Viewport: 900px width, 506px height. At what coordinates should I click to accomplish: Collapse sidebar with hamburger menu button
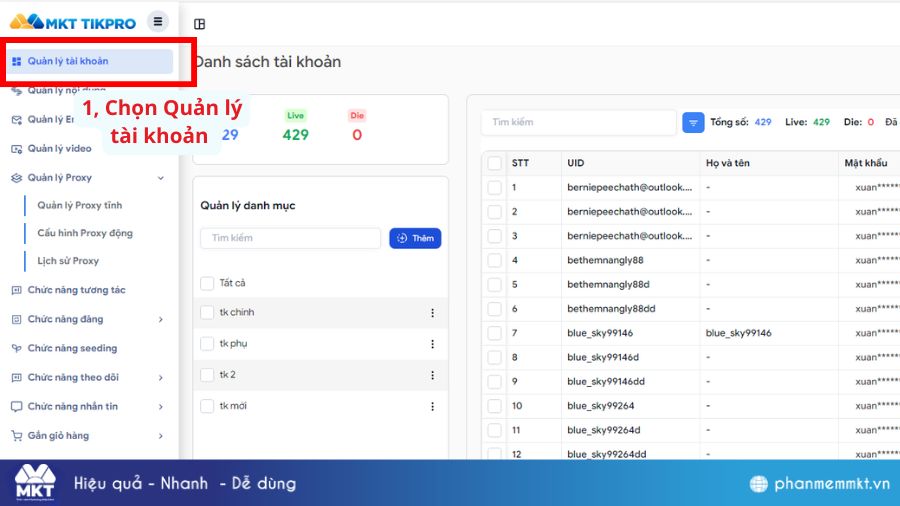158,22
